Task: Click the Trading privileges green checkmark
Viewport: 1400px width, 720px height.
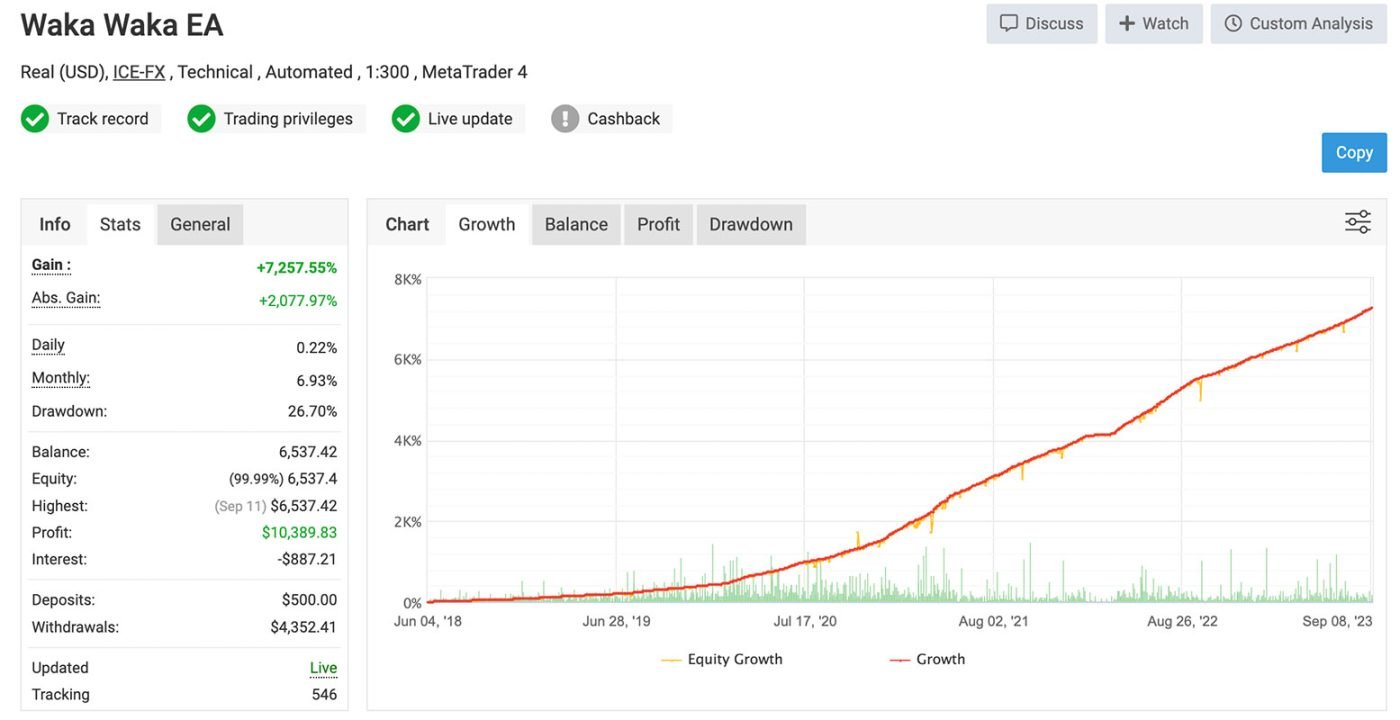Action: [202, 119]
